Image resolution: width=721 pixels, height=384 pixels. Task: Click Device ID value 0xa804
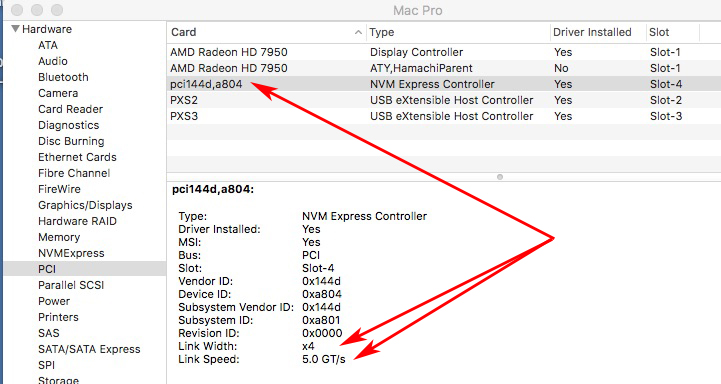322,294
